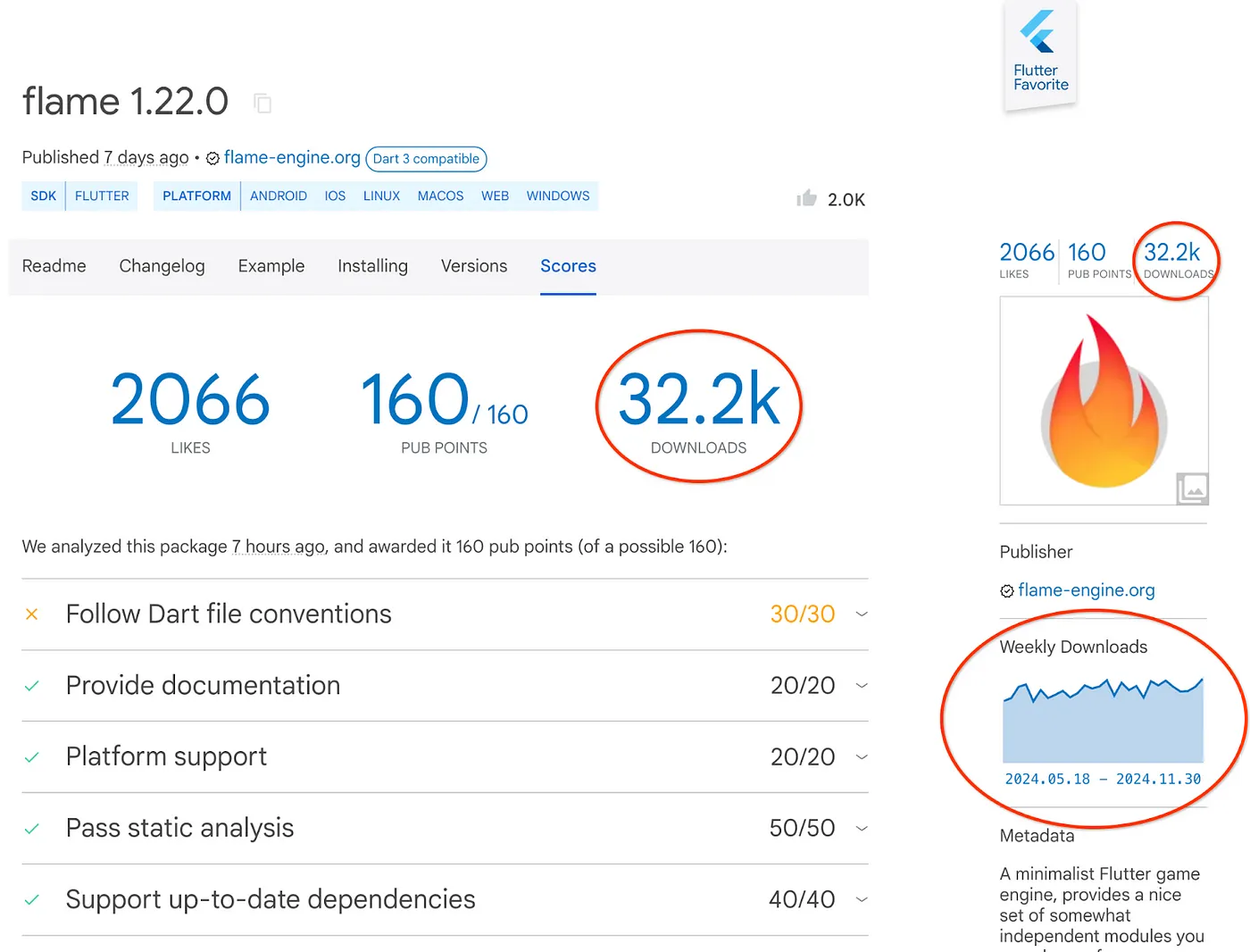Click the green check next to Provide documentation
The width and height of the screenshot is (1250, 952).
point(32,686)
